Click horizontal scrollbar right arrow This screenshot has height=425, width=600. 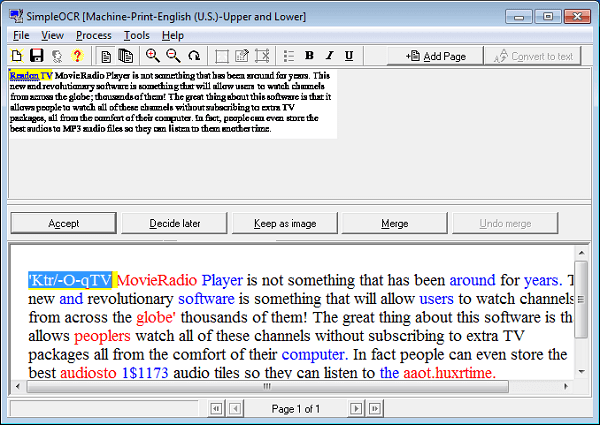(x=566, y=386)
